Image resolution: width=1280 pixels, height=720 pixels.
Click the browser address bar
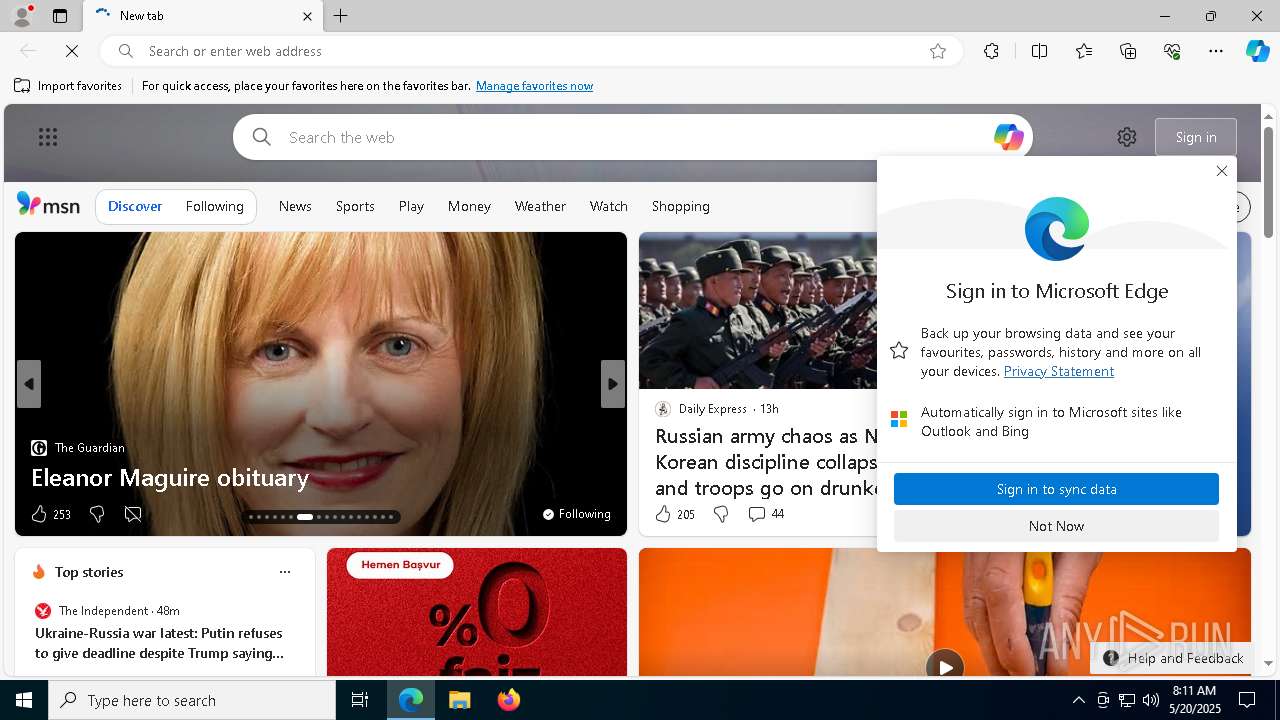530,51
